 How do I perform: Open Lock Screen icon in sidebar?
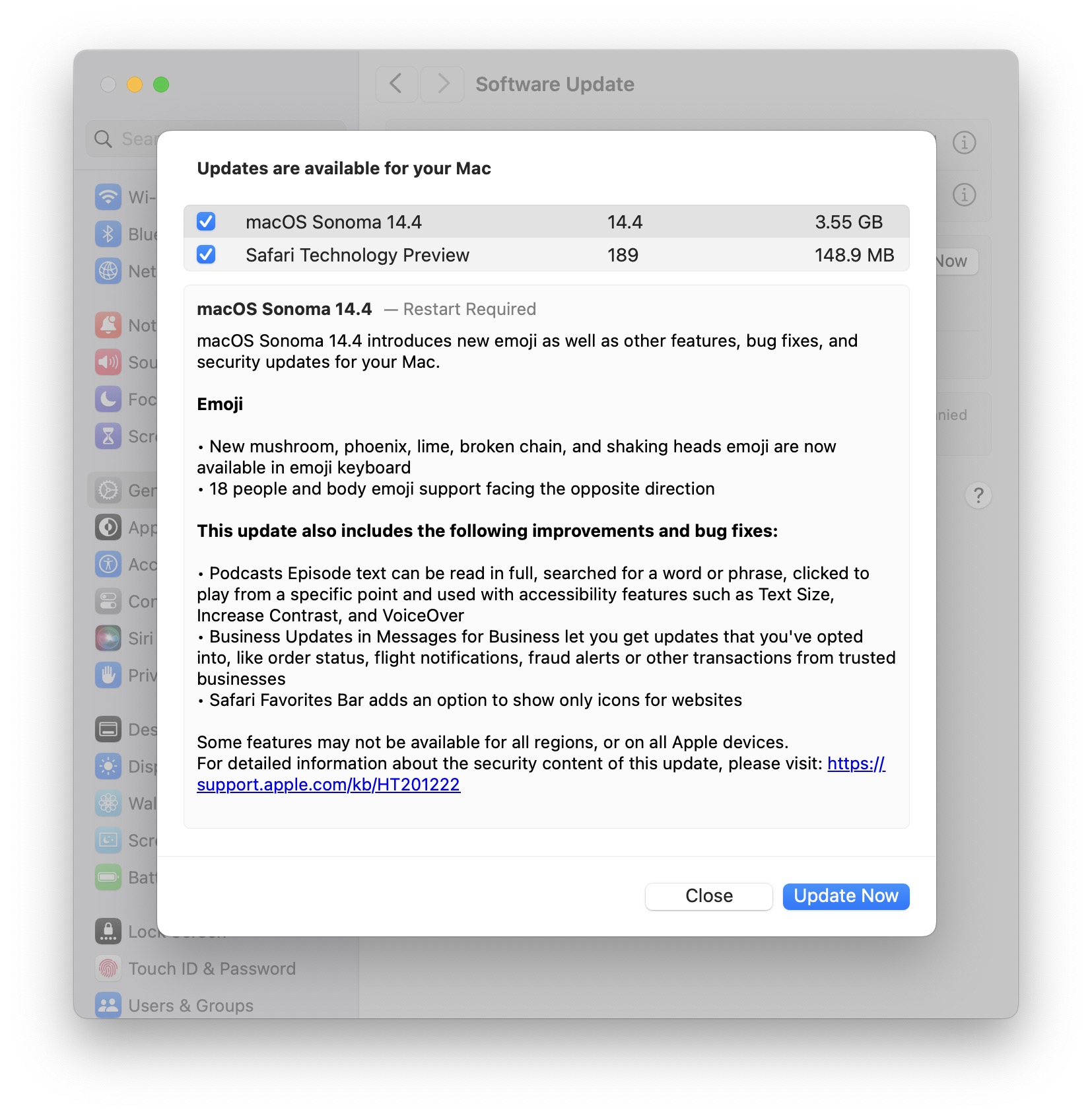[108, 931]
